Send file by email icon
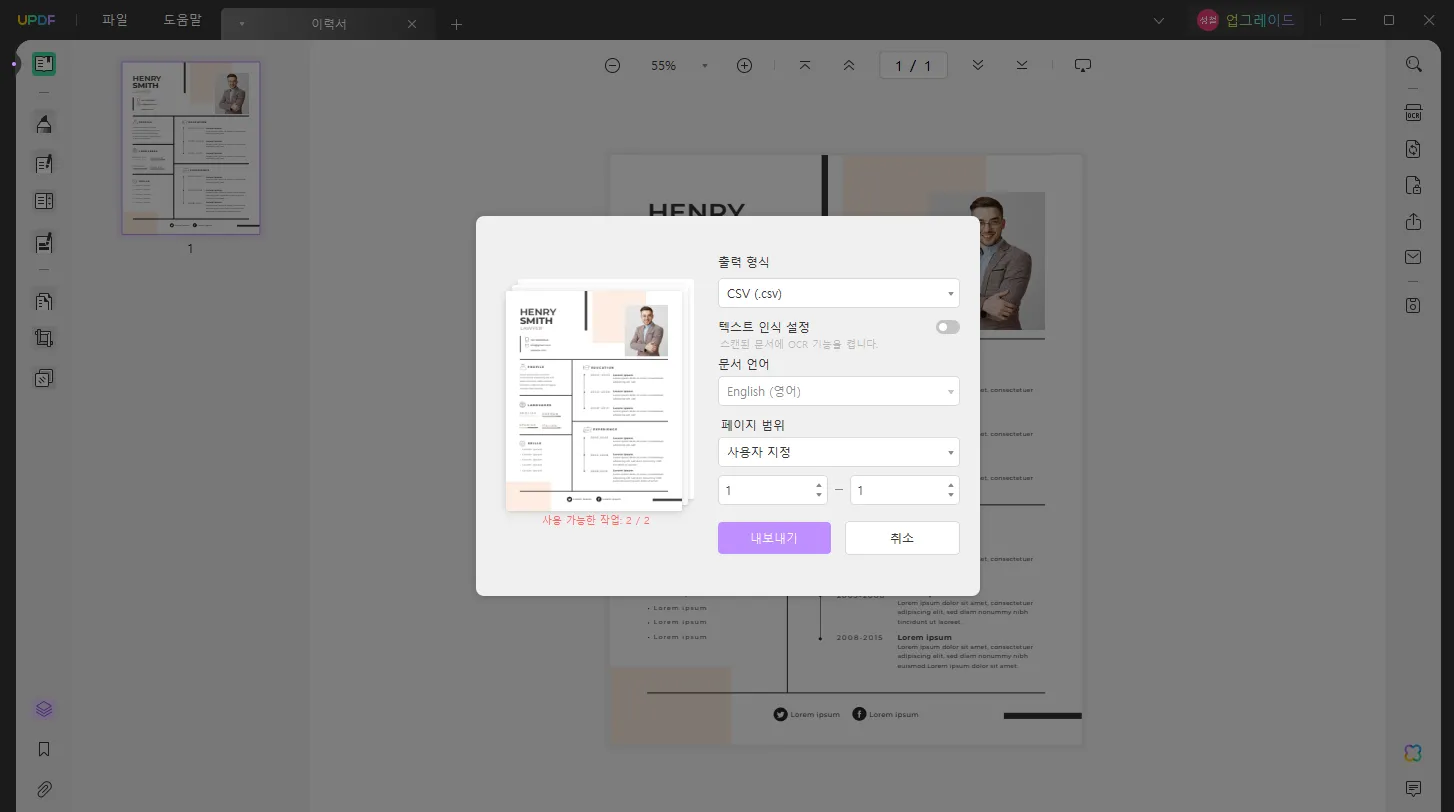The height and width of the screenshot is (812, 1454). (1413, 257)
